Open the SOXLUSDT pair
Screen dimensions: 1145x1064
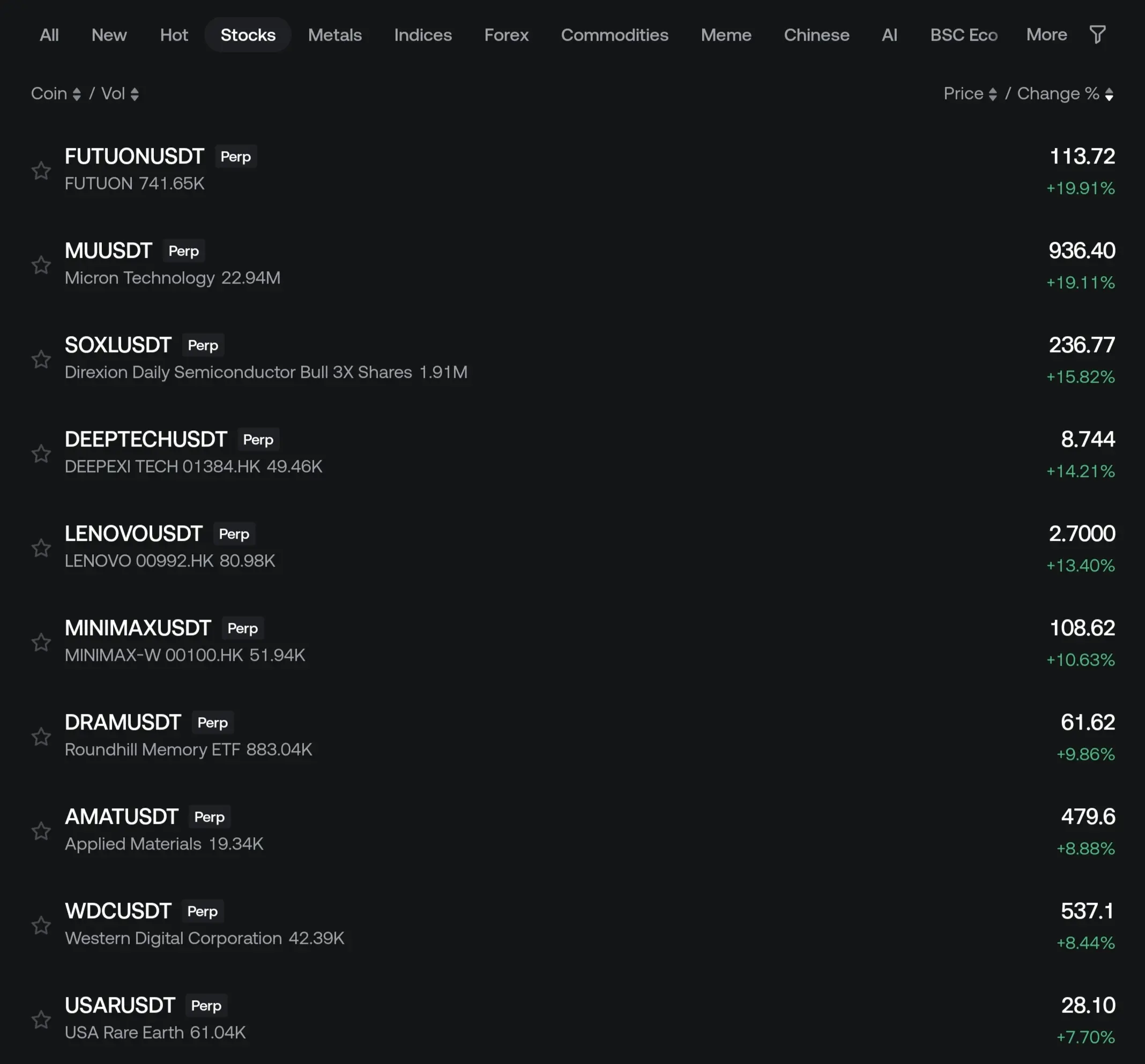[x=118, y=345]
